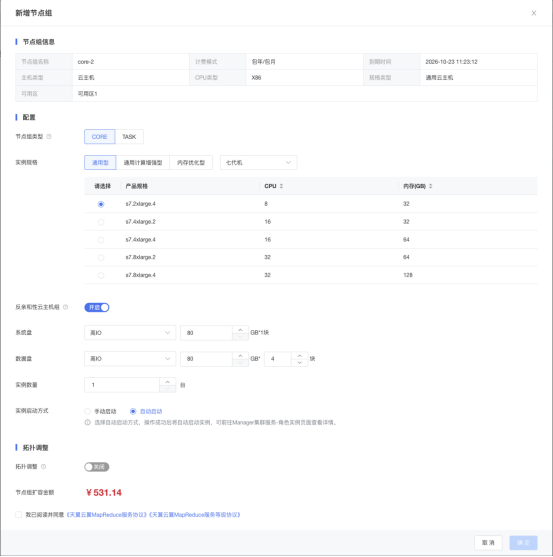This screenshot has width=553, height=557.
Task: Click the 实例数量 input field
Action: [122, 385]
